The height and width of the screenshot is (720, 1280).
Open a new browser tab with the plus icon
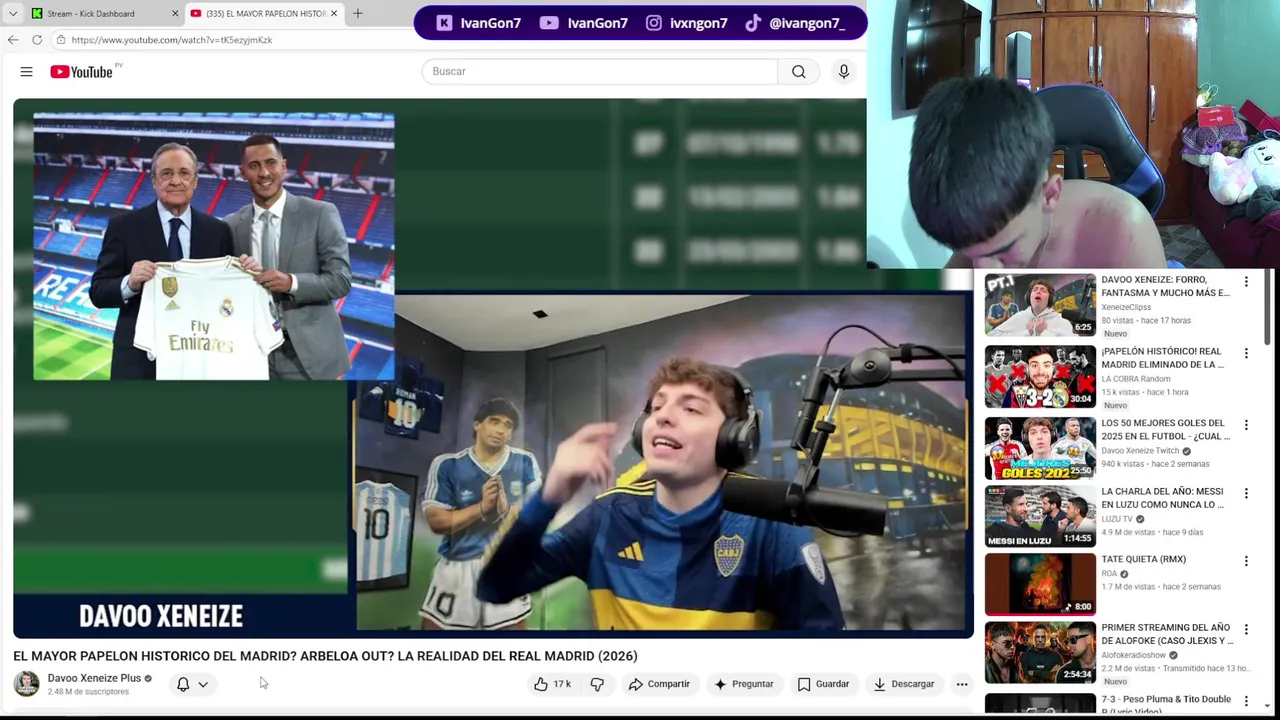357,13
